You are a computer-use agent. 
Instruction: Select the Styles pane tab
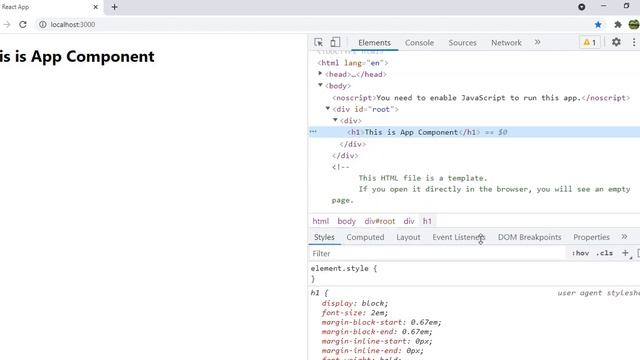pyautogui.click(x=324, y=237)
